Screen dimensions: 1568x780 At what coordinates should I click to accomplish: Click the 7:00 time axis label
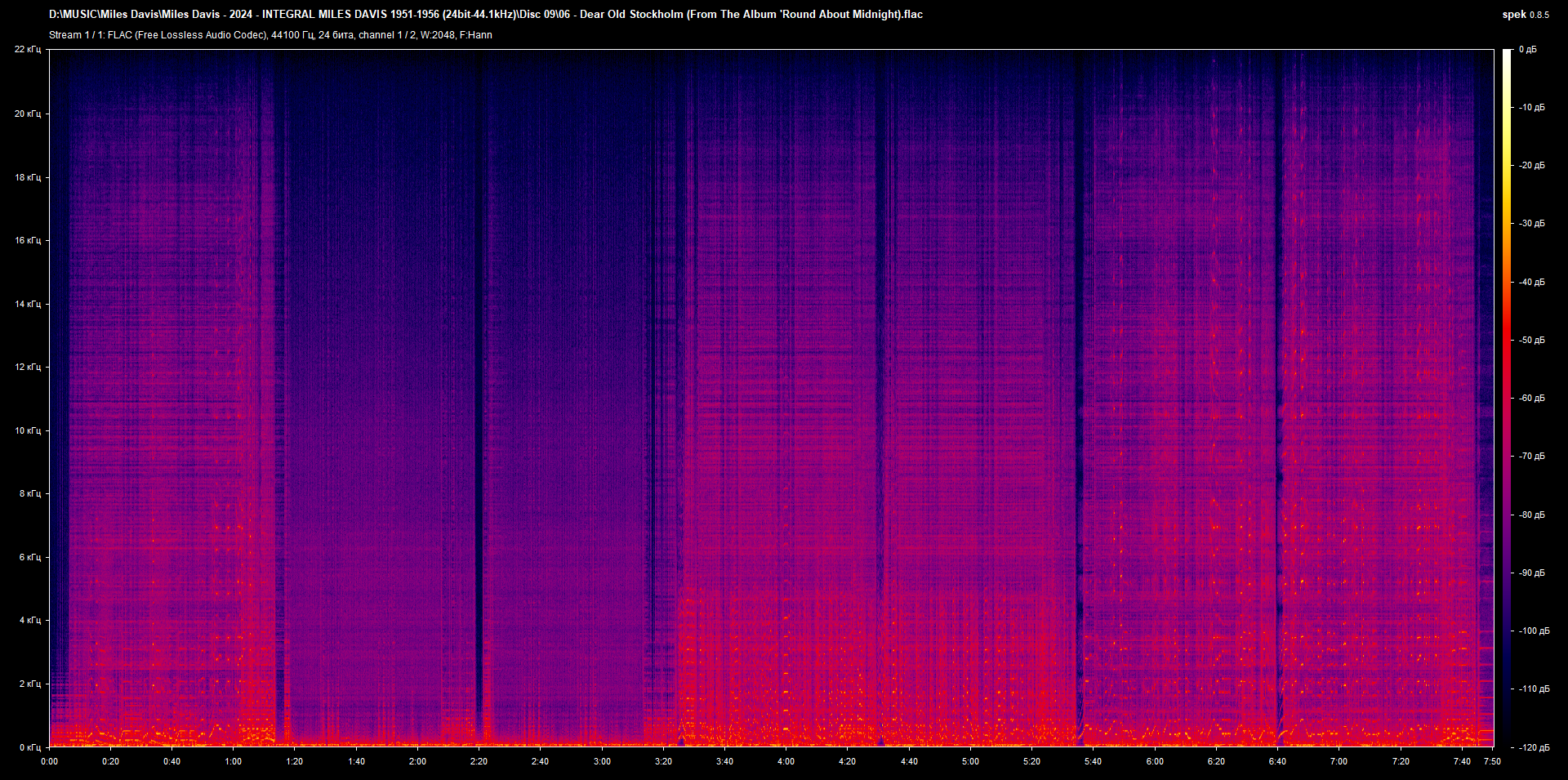[x=1339, y=761]
